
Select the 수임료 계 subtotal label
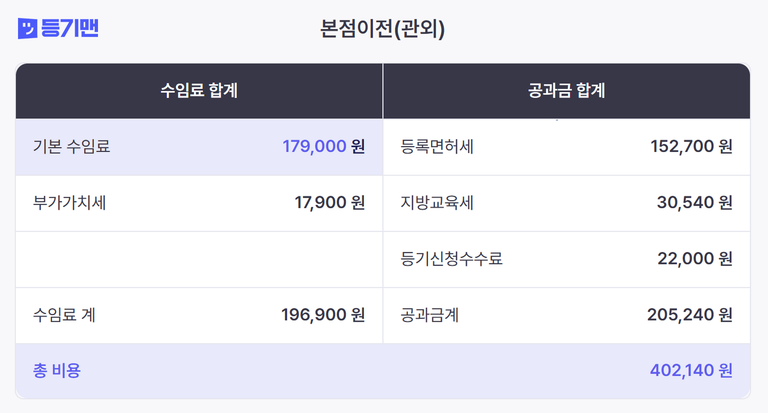65,315
